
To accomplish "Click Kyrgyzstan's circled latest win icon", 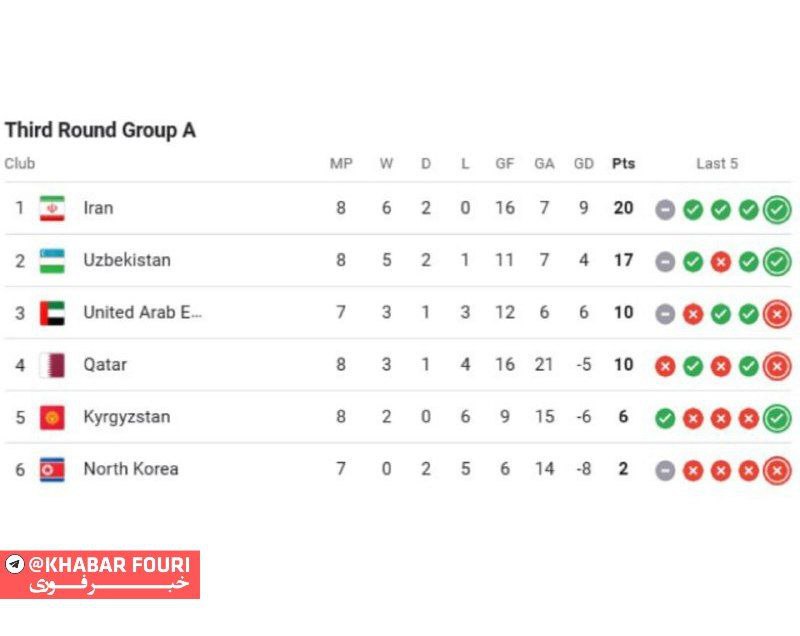I will click(776, 418).
